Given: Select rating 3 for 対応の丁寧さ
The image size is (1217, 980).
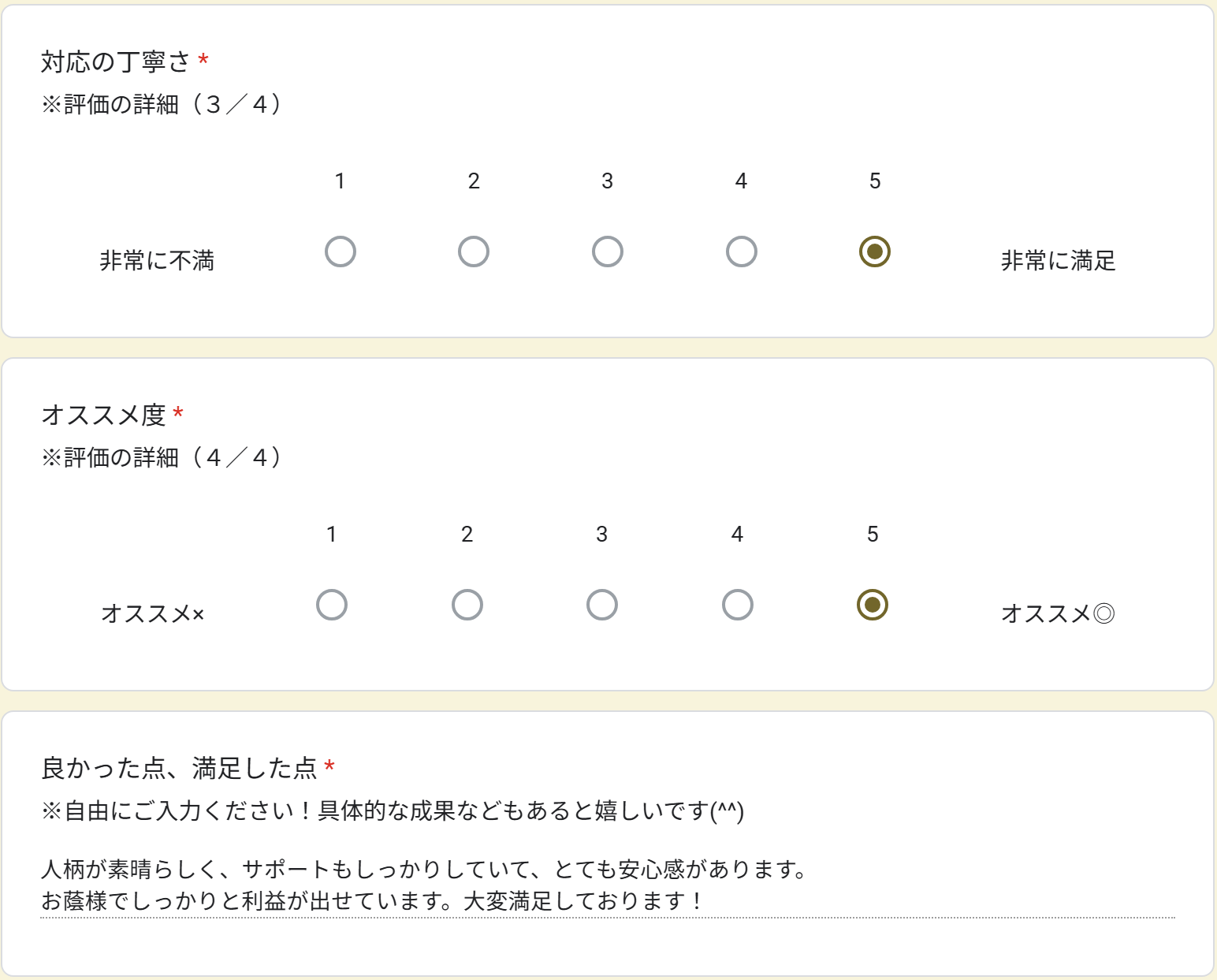Looking at the screenshot, I should coord(608,252).
